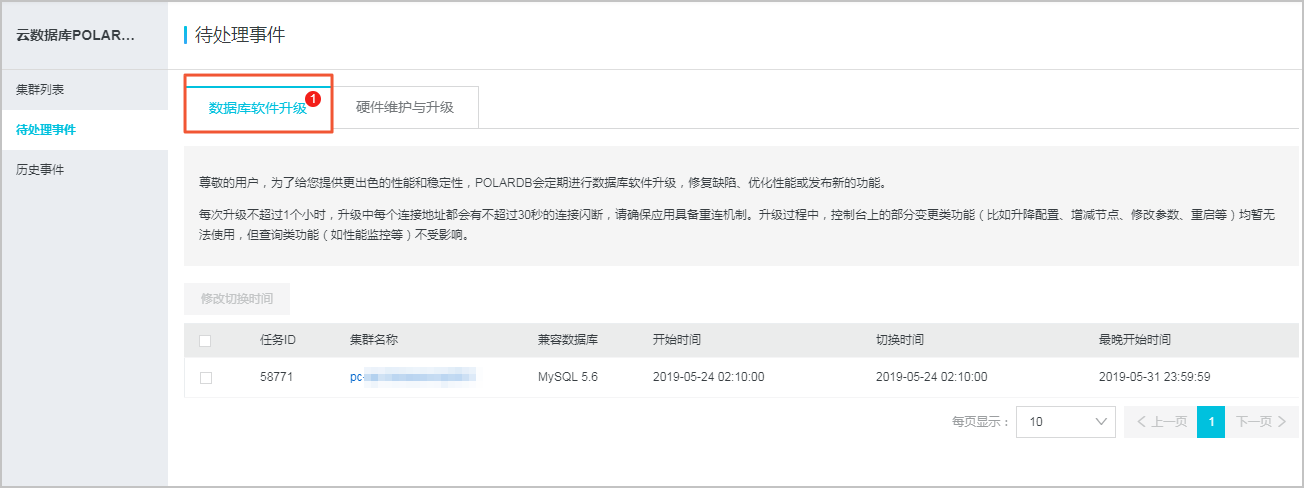Click the 兼容数据库 column header
This screenshot has height=488, width=1304.
pyautogui.click(x=568, y=340)
